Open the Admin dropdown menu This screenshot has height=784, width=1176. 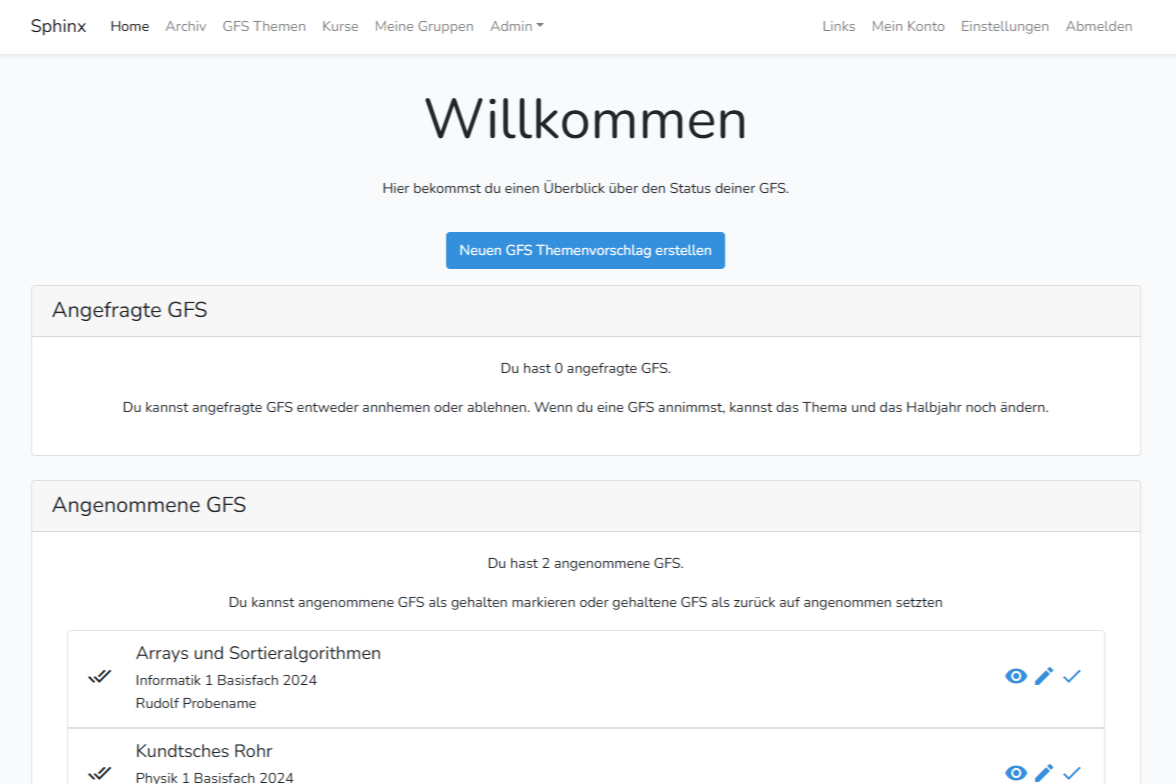click(x=516, y=26)
